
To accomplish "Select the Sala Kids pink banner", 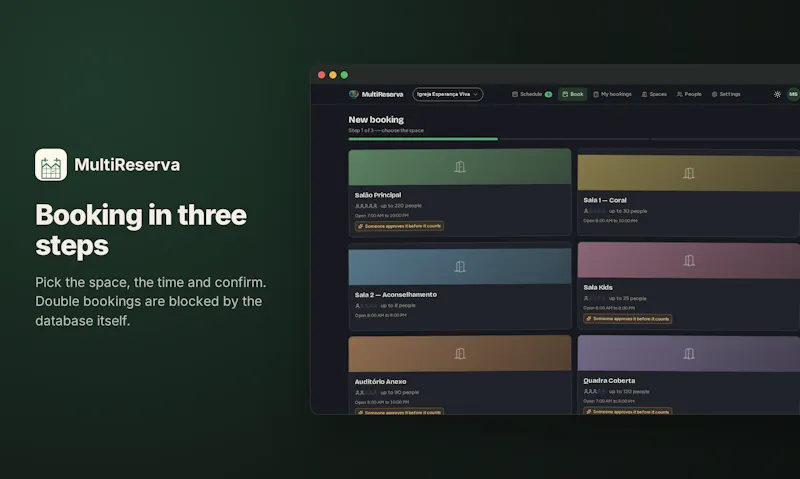I will point(689,260).
